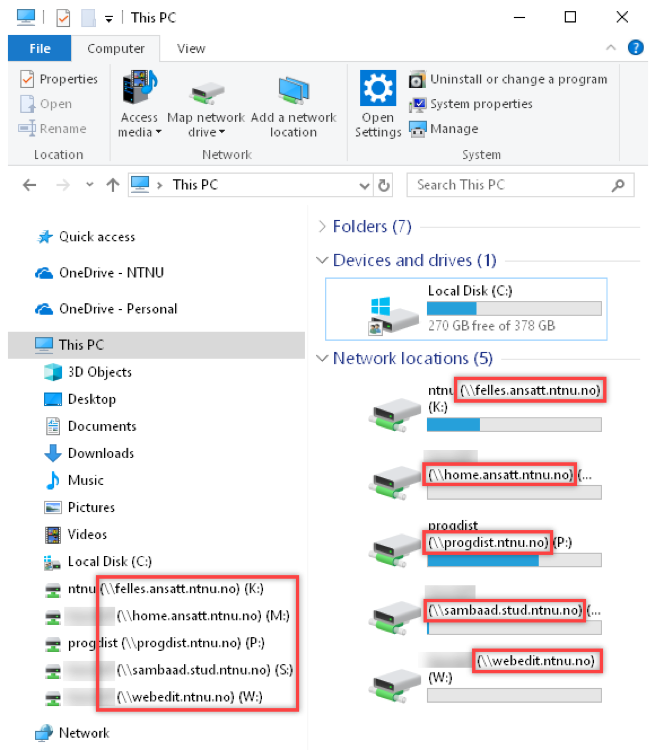This screenshot has width=654, height=750.
Task: Open the Access media dropdown arrow
Action: pos(158,132)
